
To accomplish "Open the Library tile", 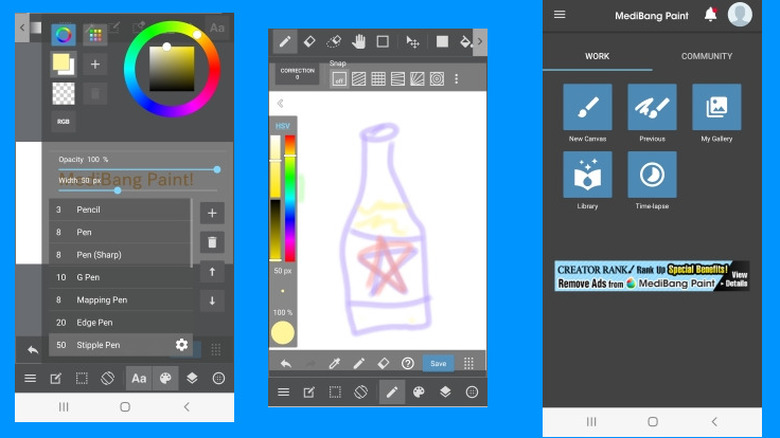I will point(587,175).
